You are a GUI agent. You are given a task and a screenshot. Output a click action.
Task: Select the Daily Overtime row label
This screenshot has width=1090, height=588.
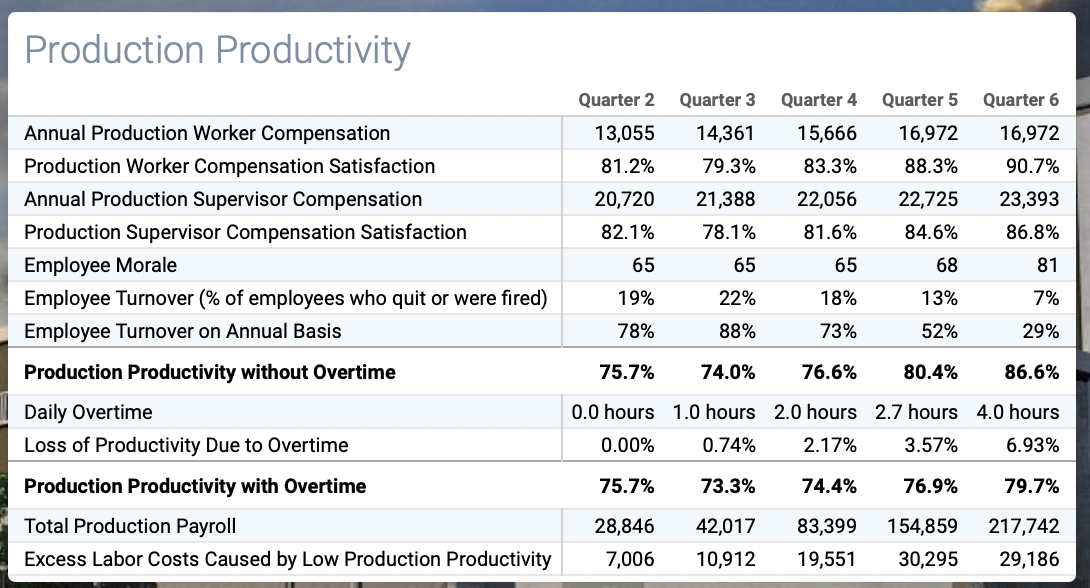[89, 411]
